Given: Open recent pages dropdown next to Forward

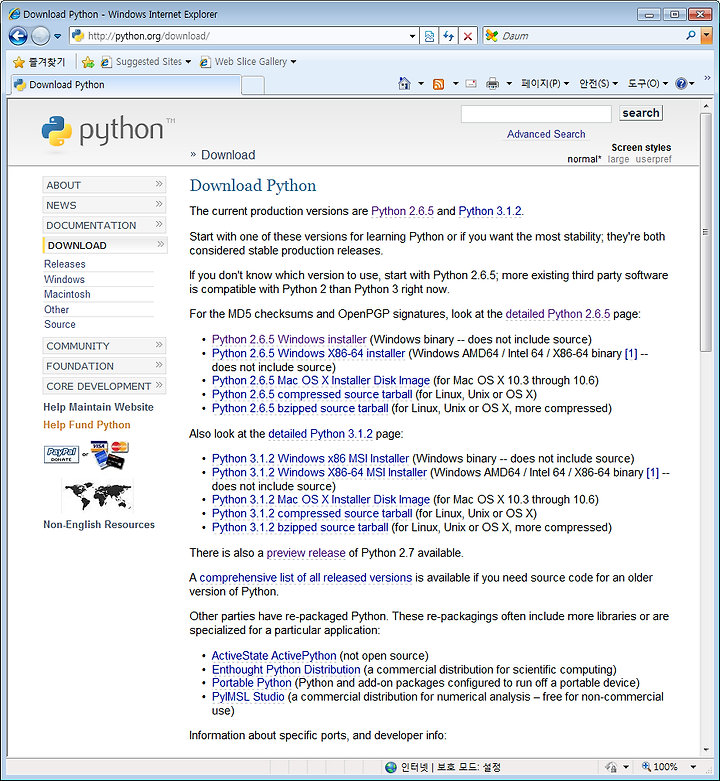Looking at the screenshot, I should pyautogui.click(x=58, y=36).
